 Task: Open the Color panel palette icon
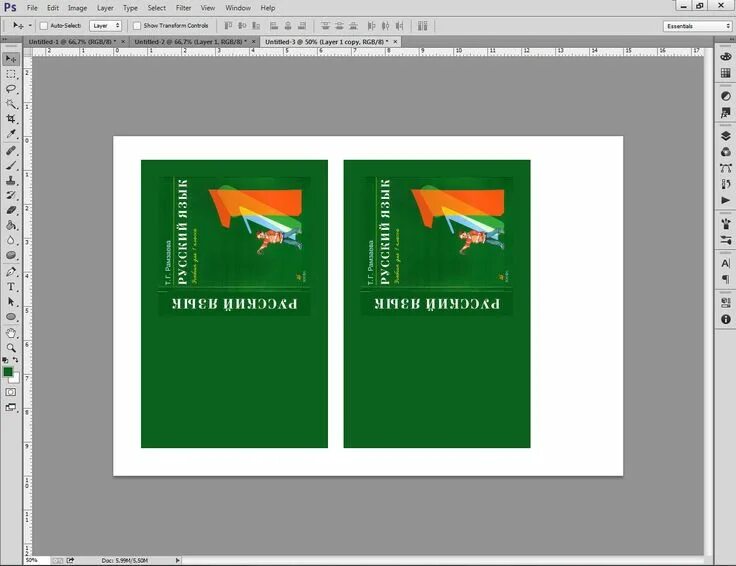pos(726,56)
